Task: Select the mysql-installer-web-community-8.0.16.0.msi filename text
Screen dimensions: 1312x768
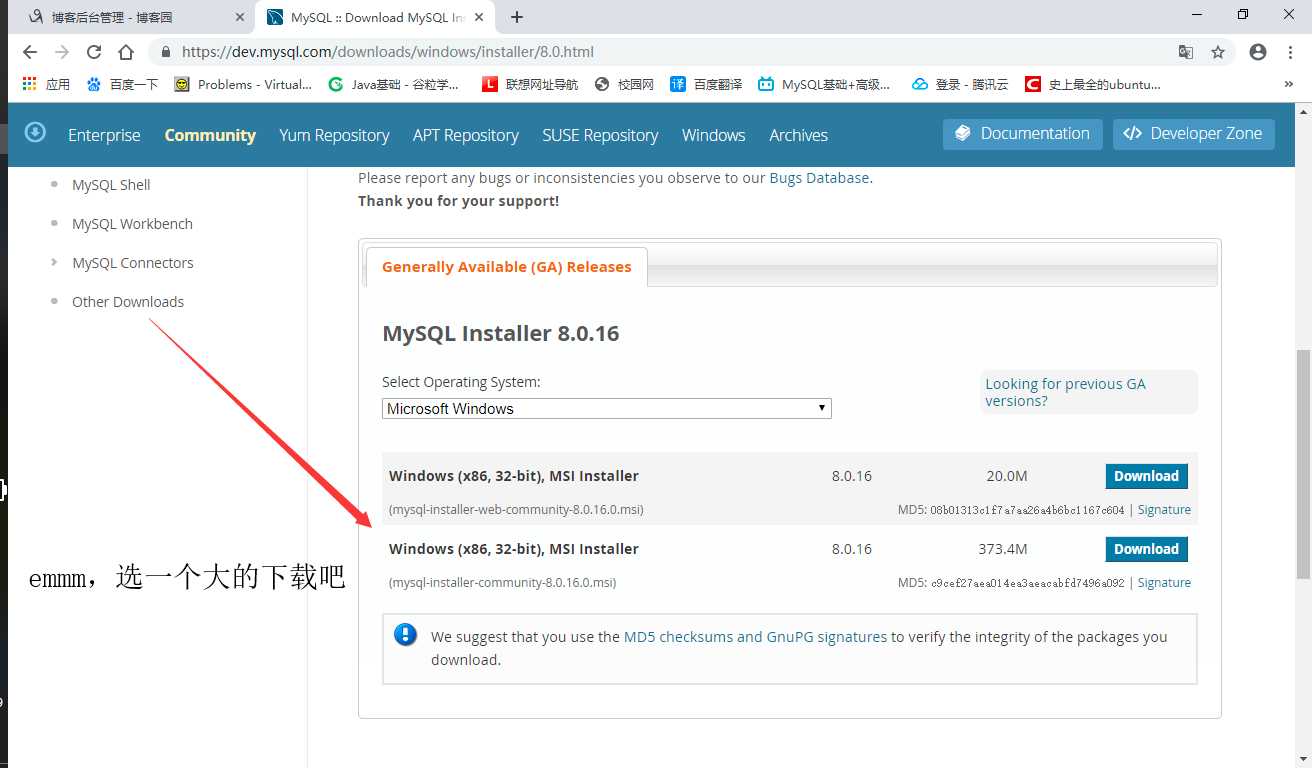Action: 516,510
